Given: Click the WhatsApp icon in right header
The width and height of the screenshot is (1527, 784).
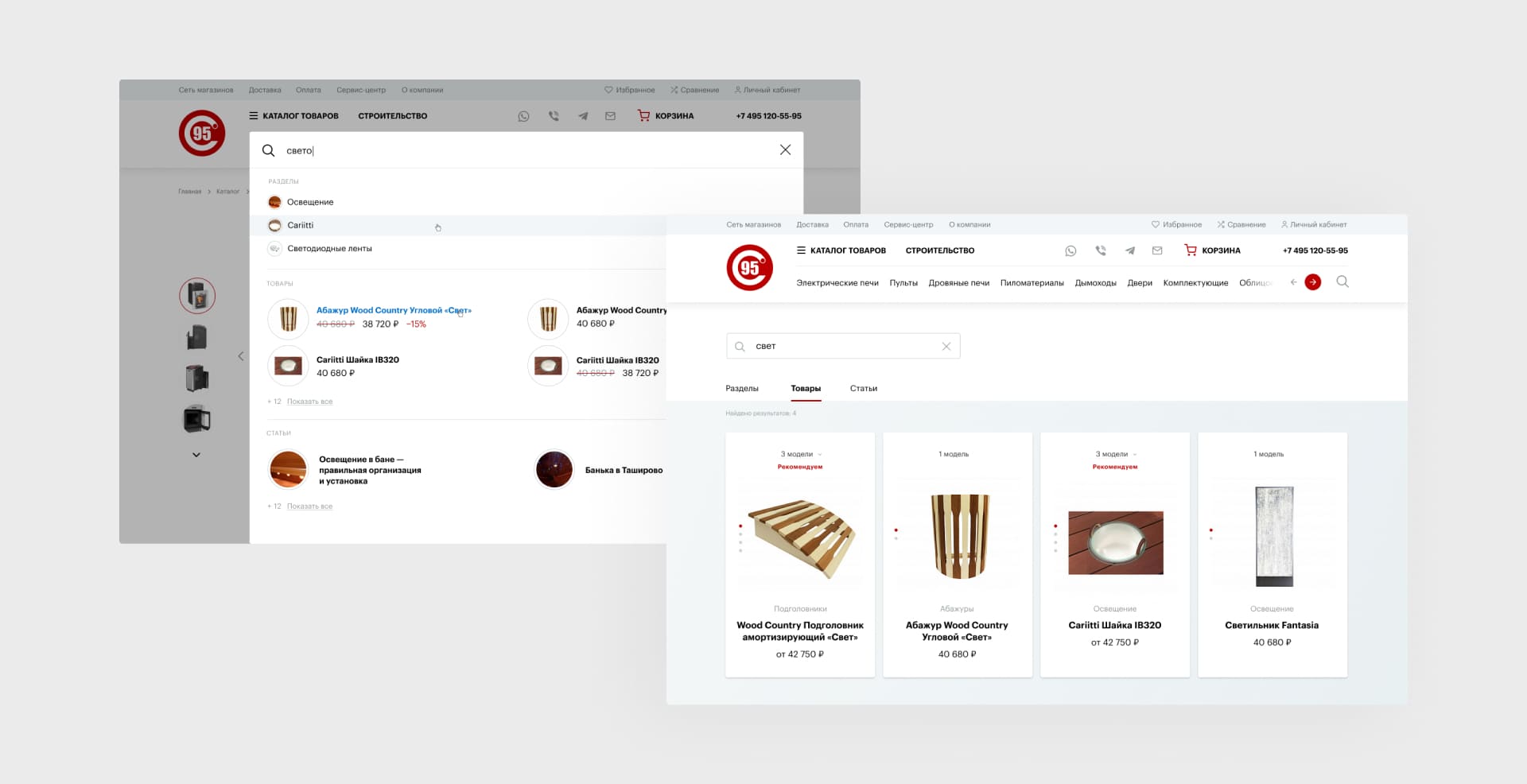Looking at the screenshot, I should click(x=1070, y=250).
